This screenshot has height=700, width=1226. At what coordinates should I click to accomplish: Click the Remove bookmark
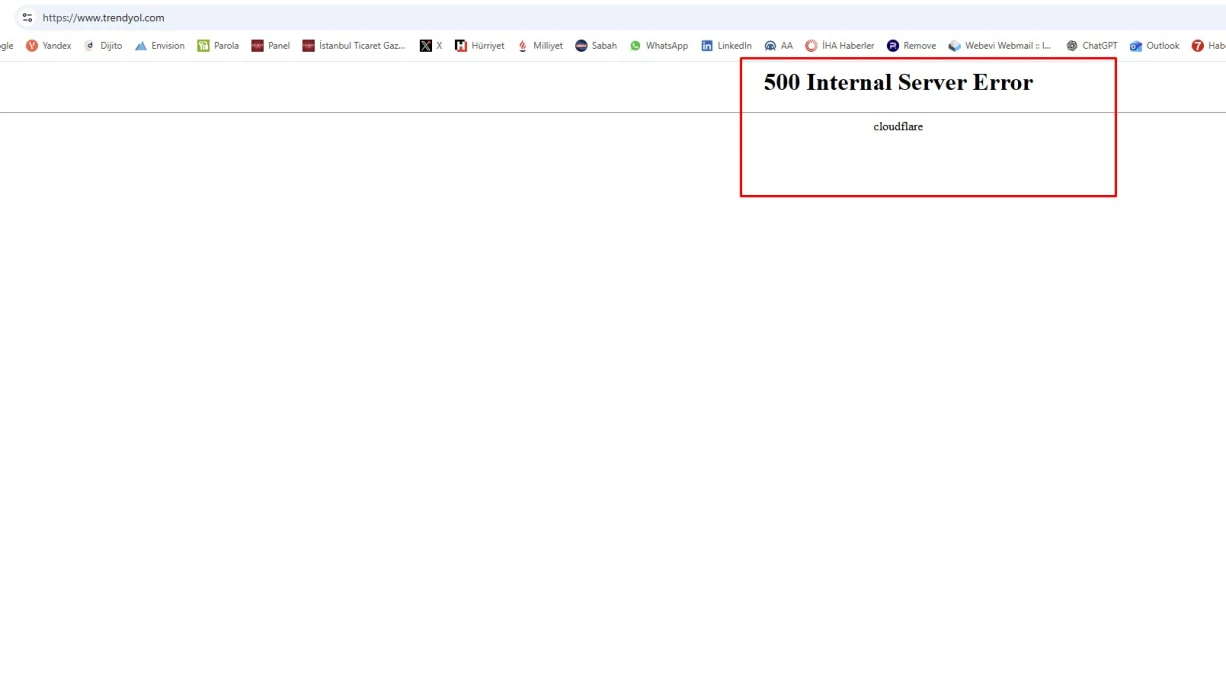click(x=912, y=46)
